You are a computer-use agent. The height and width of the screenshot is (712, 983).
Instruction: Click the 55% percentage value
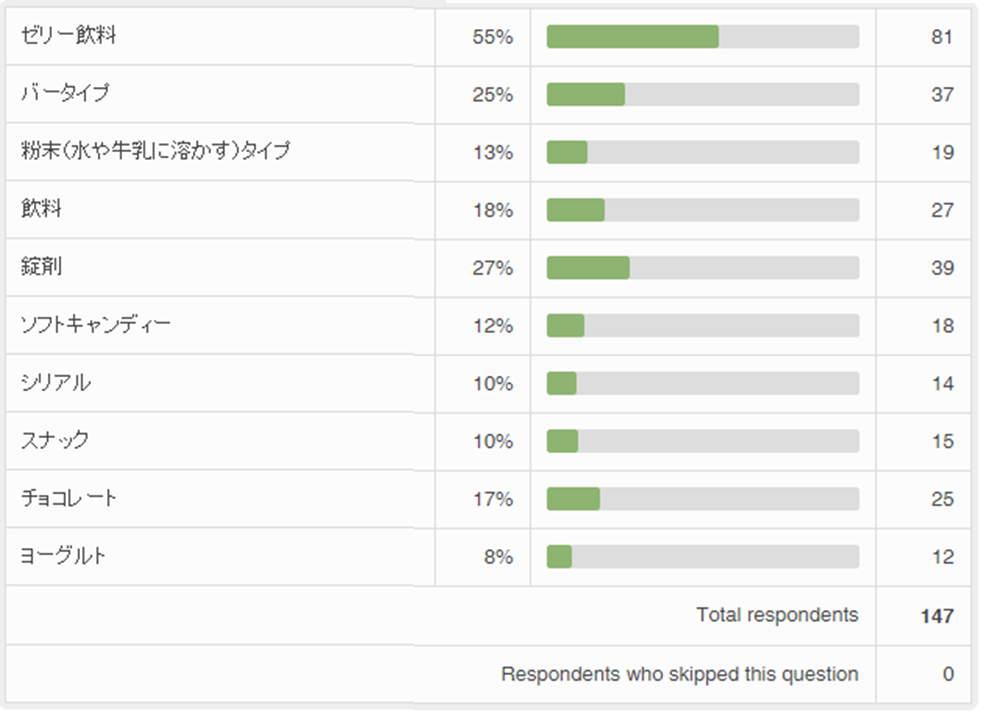[x=492, y=37]
